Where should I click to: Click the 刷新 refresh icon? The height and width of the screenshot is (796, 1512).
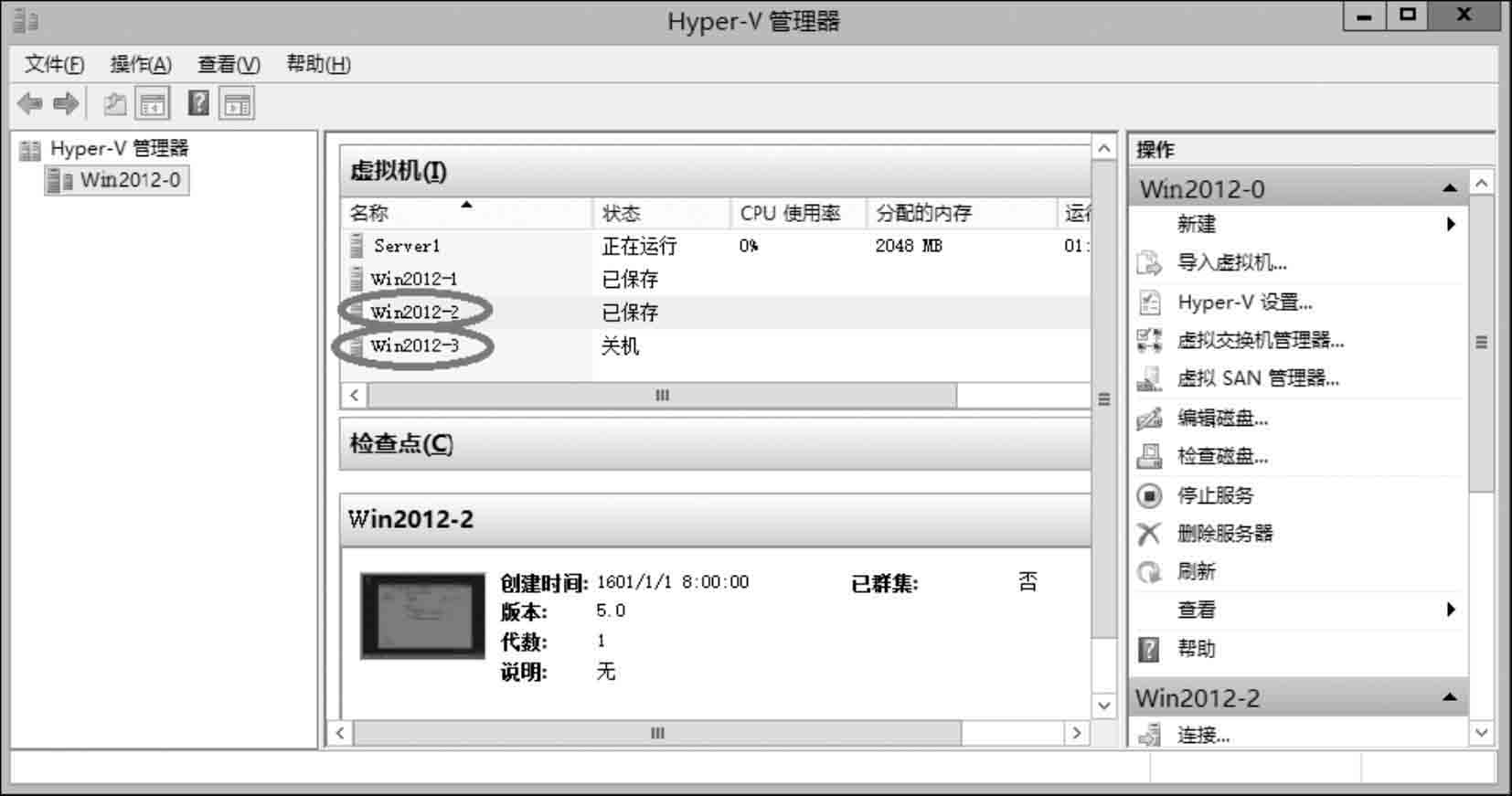(x=1149, y=572)
